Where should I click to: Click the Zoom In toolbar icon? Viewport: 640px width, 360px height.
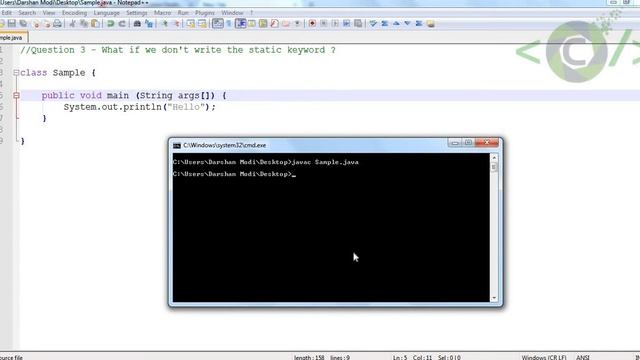click(165, 24)
